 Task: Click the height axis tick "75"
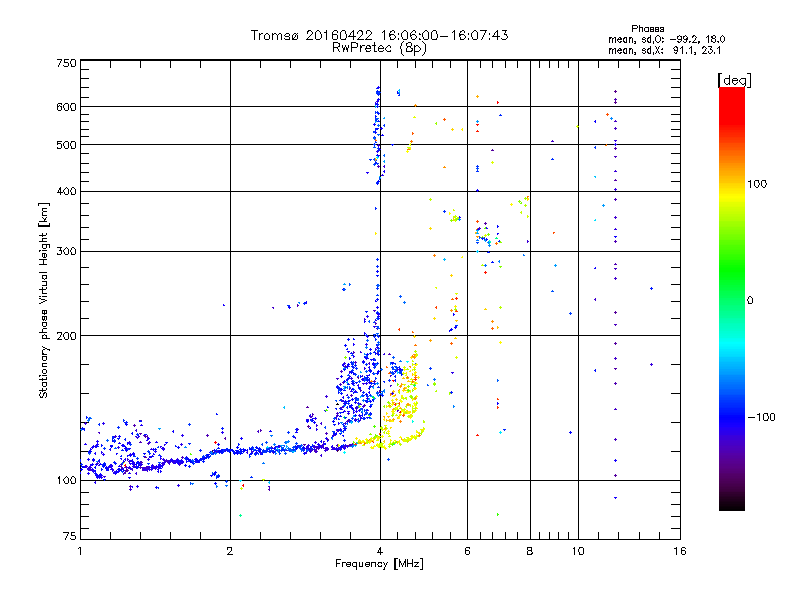tap(70, 536)
